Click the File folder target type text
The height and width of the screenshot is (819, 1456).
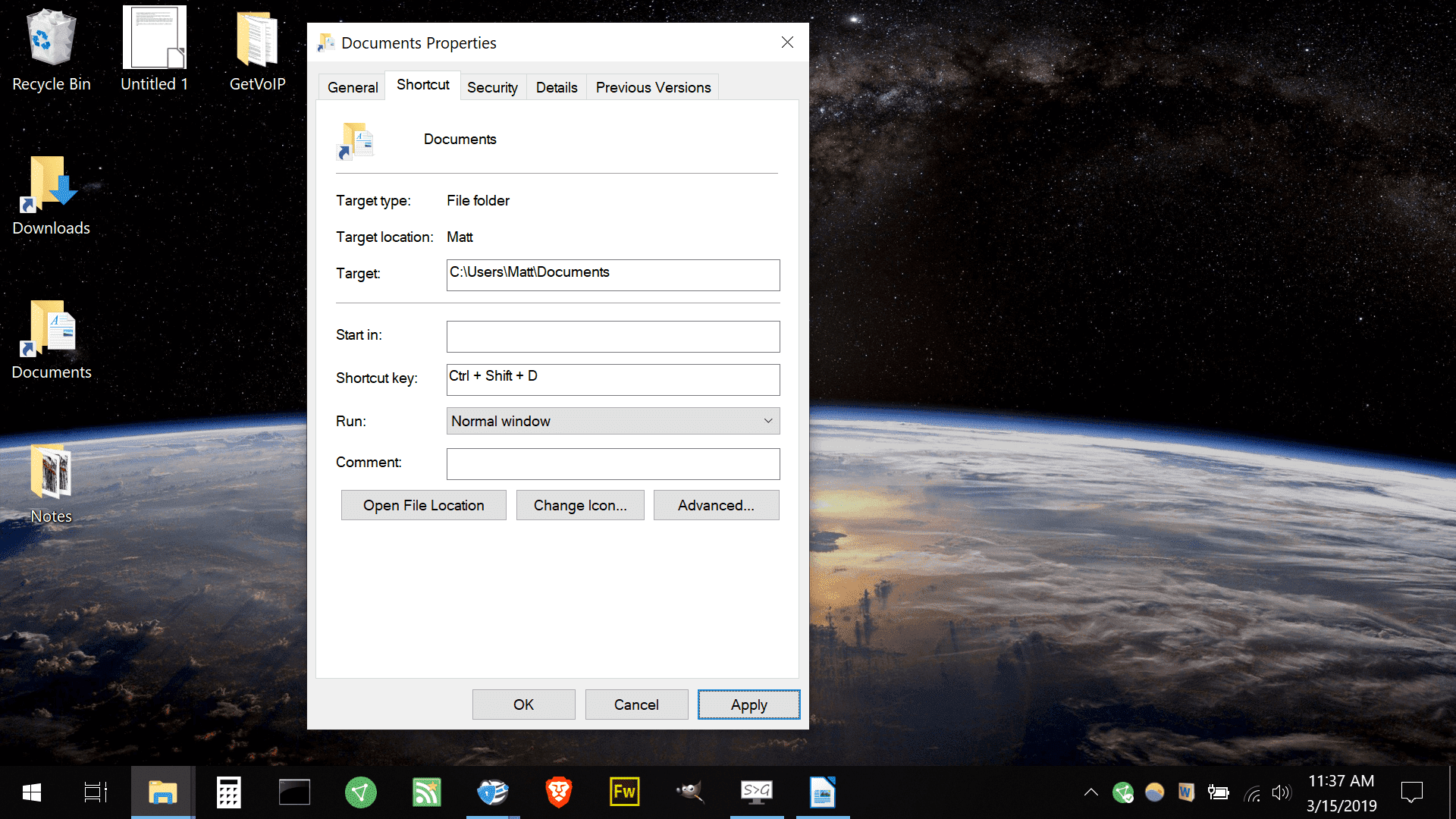[x=478, y=201]
